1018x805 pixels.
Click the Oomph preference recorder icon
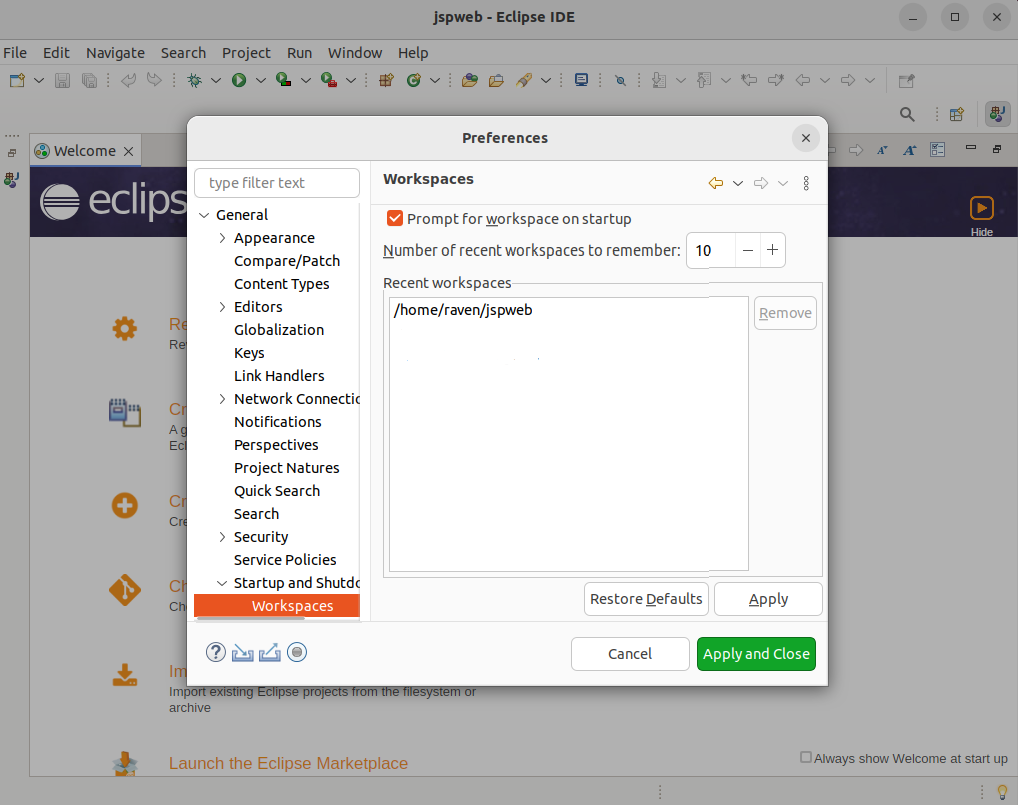point(297,652)
